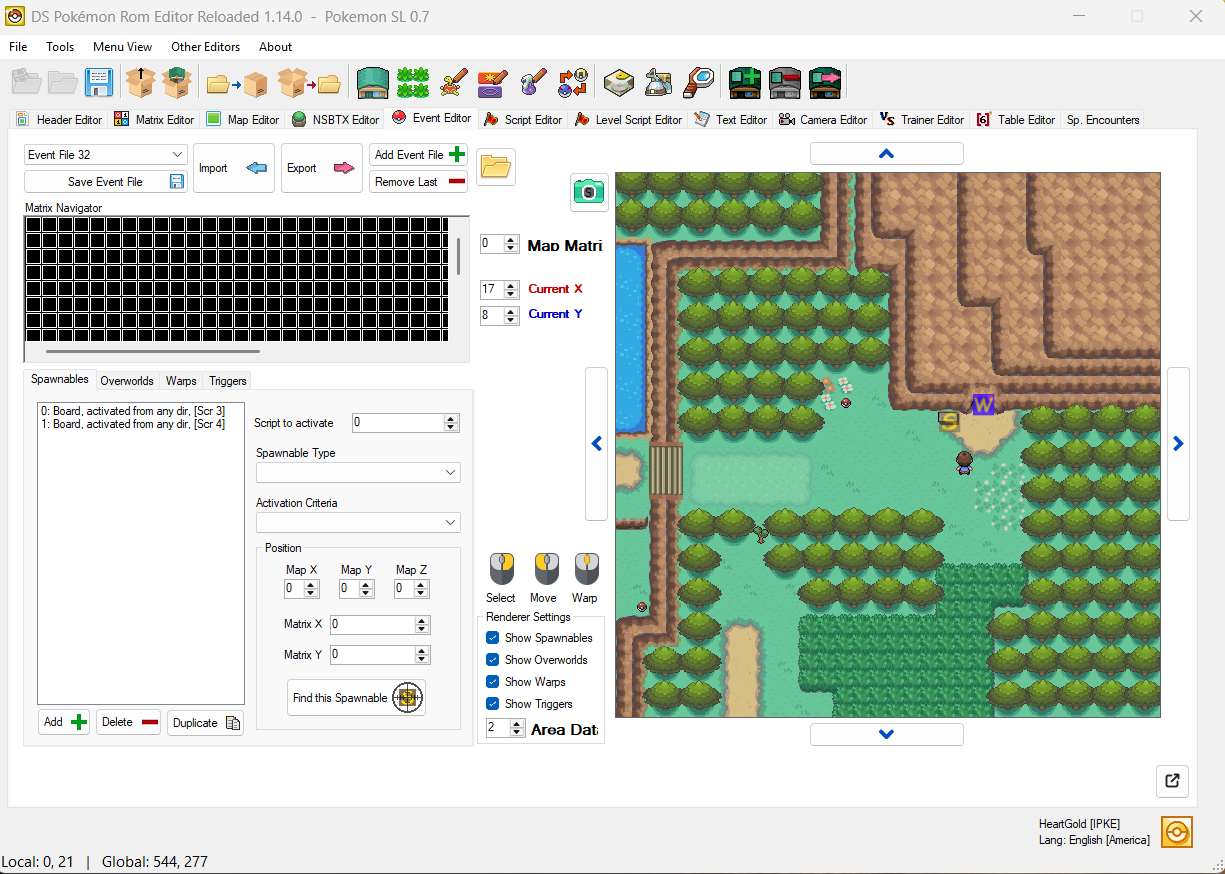Click the Matrix Navigator horizontal scrollbar
This screenshot has width=1225, height=874.
point(152,352)
